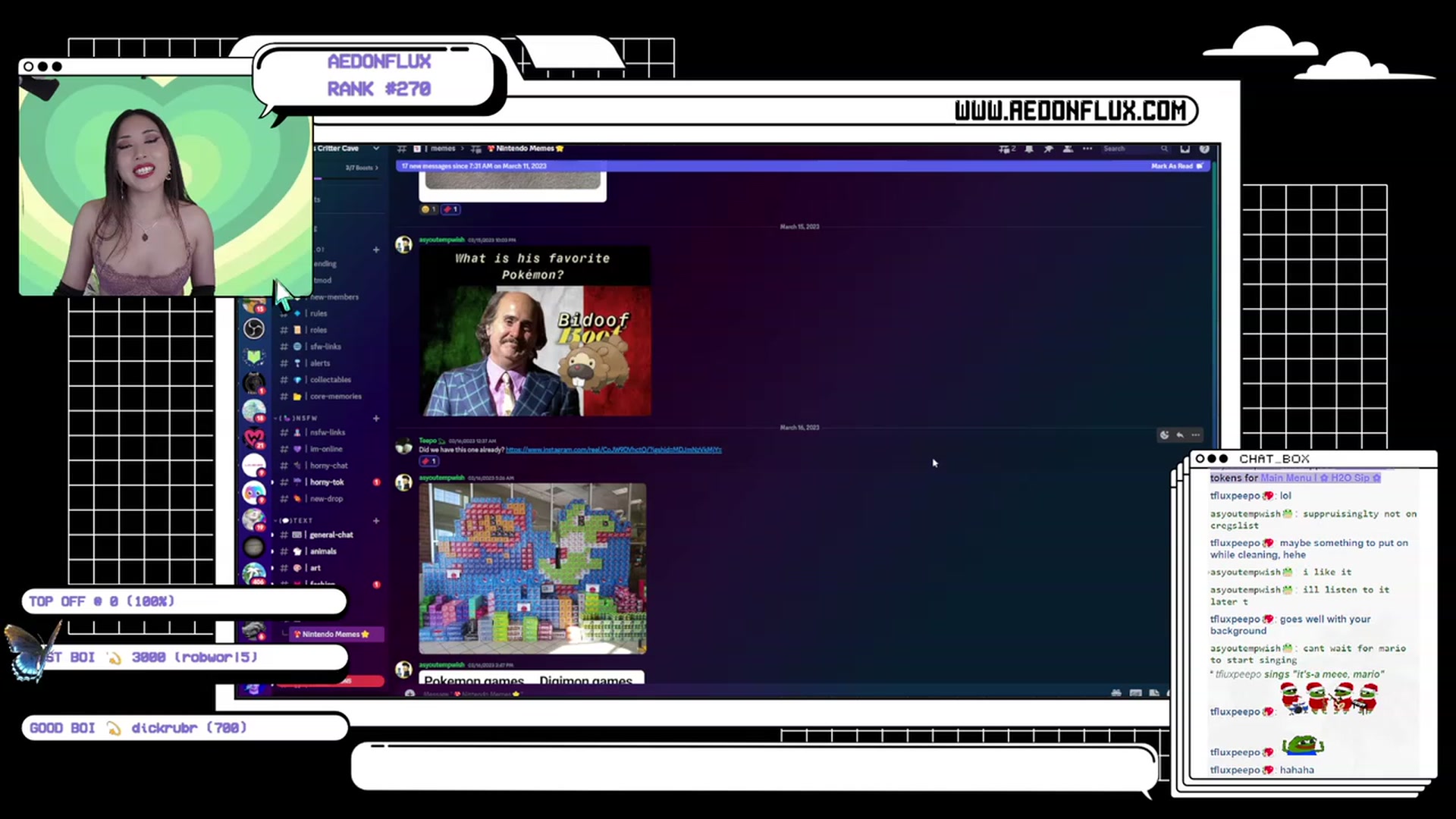Toggle red reaction on top image message
The width and height of the screenshot is (1456, 819).
point(450,209)
